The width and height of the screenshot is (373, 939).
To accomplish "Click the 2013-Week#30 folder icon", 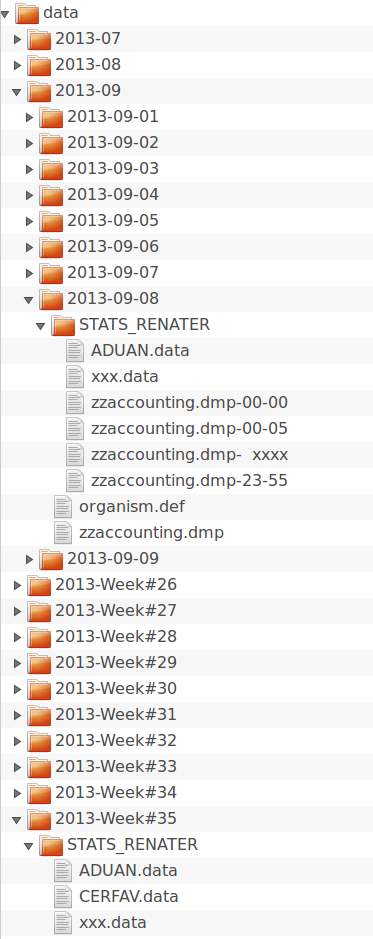I will [x=39, y=689].
